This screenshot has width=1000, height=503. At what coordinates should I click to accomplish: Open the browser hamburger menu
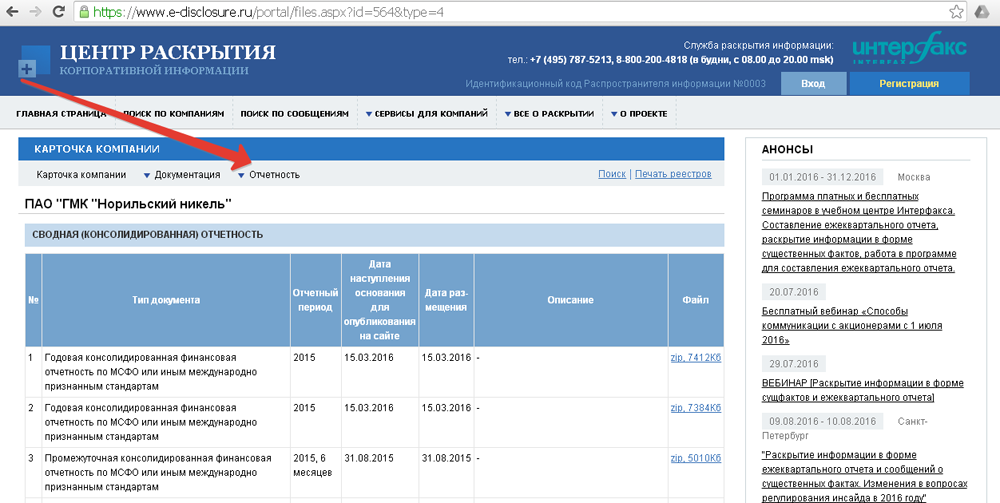point(983,13)
